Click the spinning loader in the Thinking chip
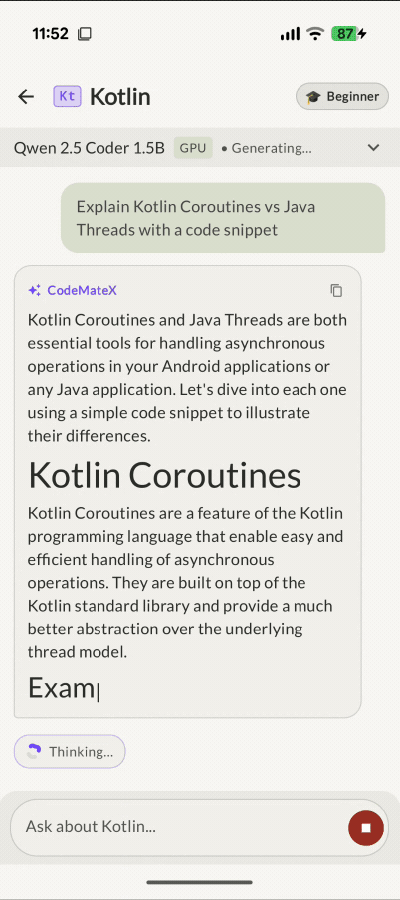This screenshot has height=900, width=400. pos(35,751)
